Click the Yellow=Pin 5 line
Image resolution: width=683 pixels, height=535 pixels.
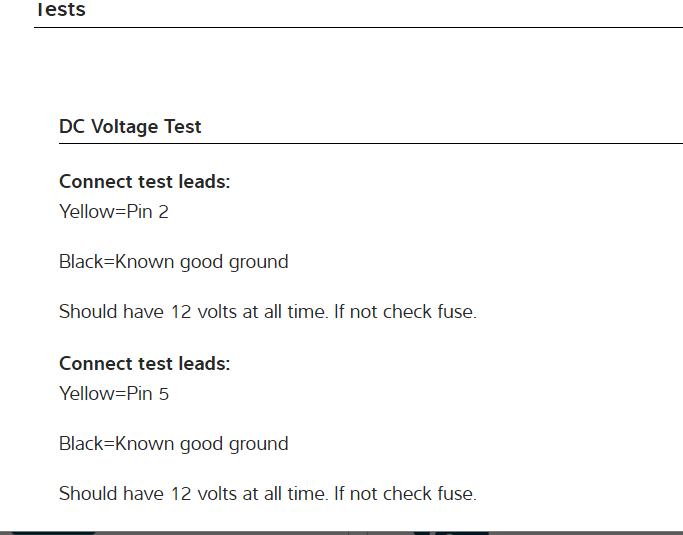pyautogui.click(x=114, y=394)
